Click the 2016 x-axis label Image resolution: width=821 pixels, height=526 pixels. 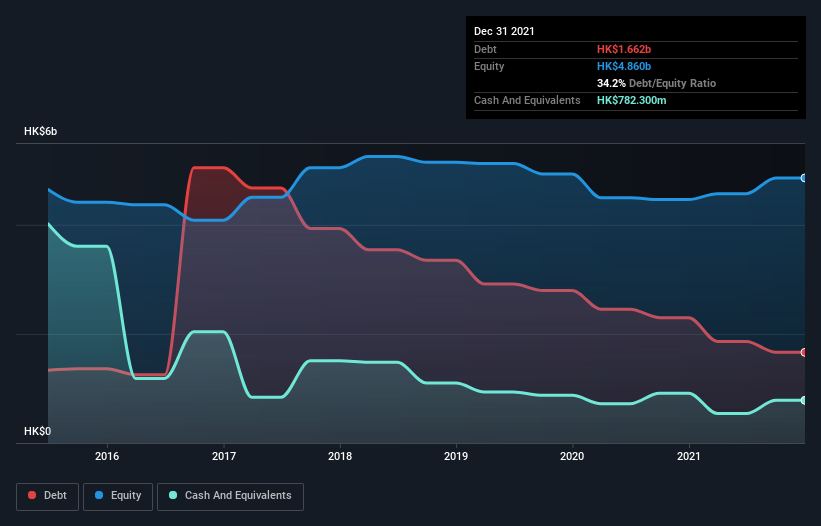(x=107, y=456)
